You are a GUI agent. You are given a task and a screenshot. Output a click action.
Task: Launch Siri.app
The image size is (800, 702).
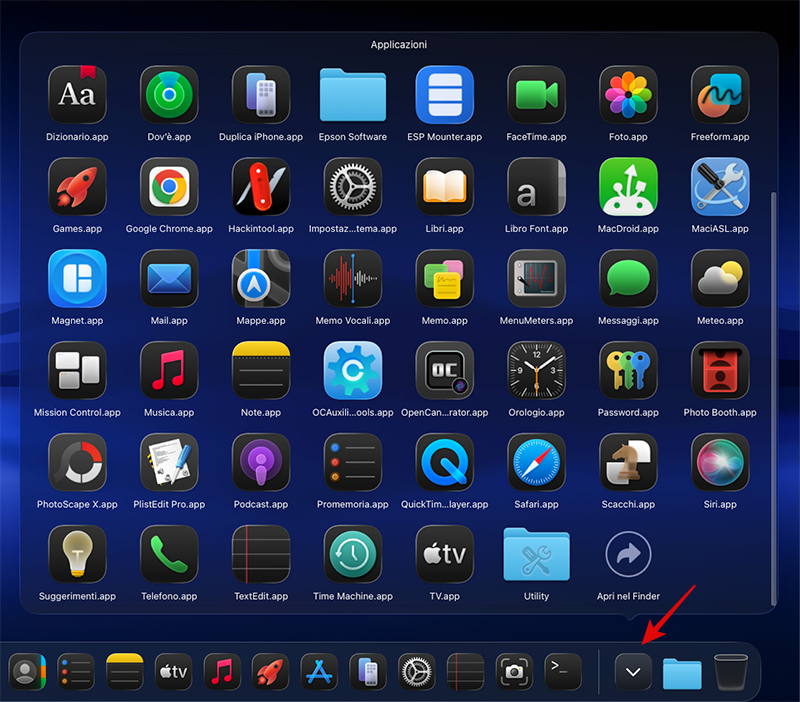(x=720, y=462)
